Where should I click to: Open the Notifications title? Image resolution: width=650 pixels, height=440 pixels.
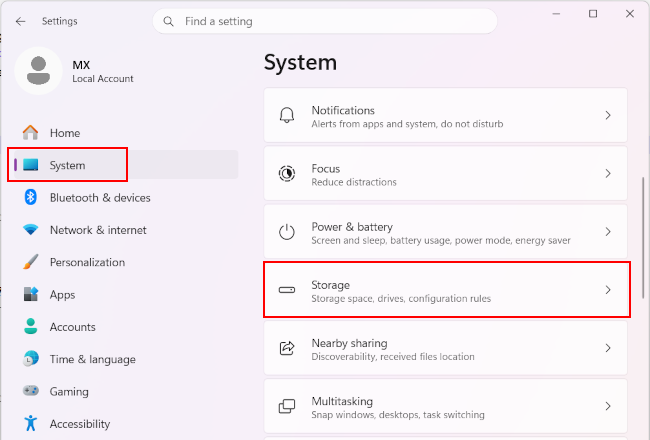[x=343, y=110]
